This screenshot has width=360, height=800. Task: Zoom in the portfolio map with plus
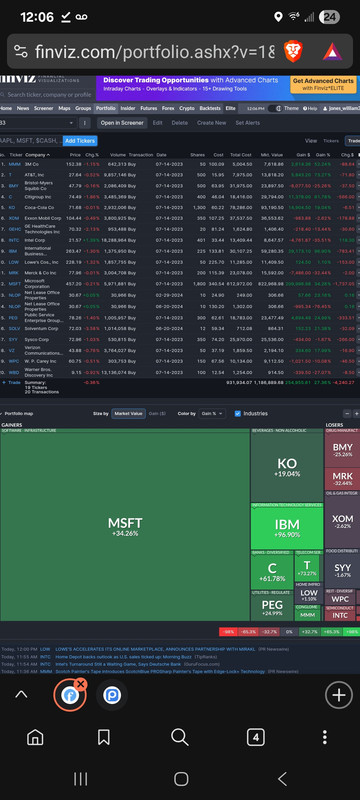click(x=356, y=414)
